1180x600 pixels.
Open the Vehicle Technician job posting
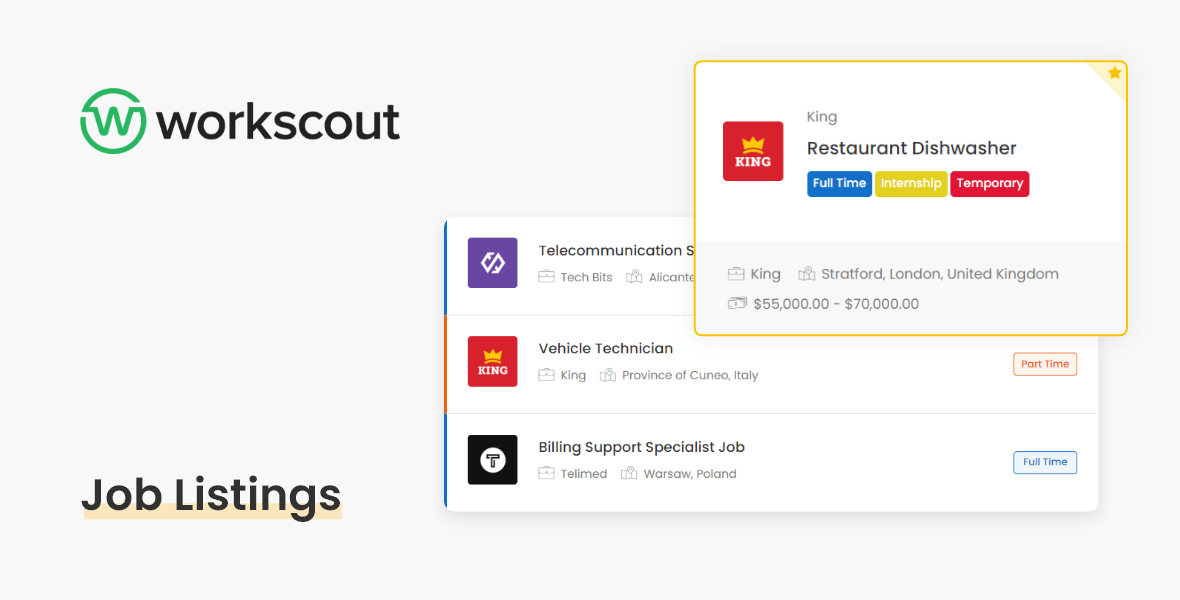pos(606,348)
